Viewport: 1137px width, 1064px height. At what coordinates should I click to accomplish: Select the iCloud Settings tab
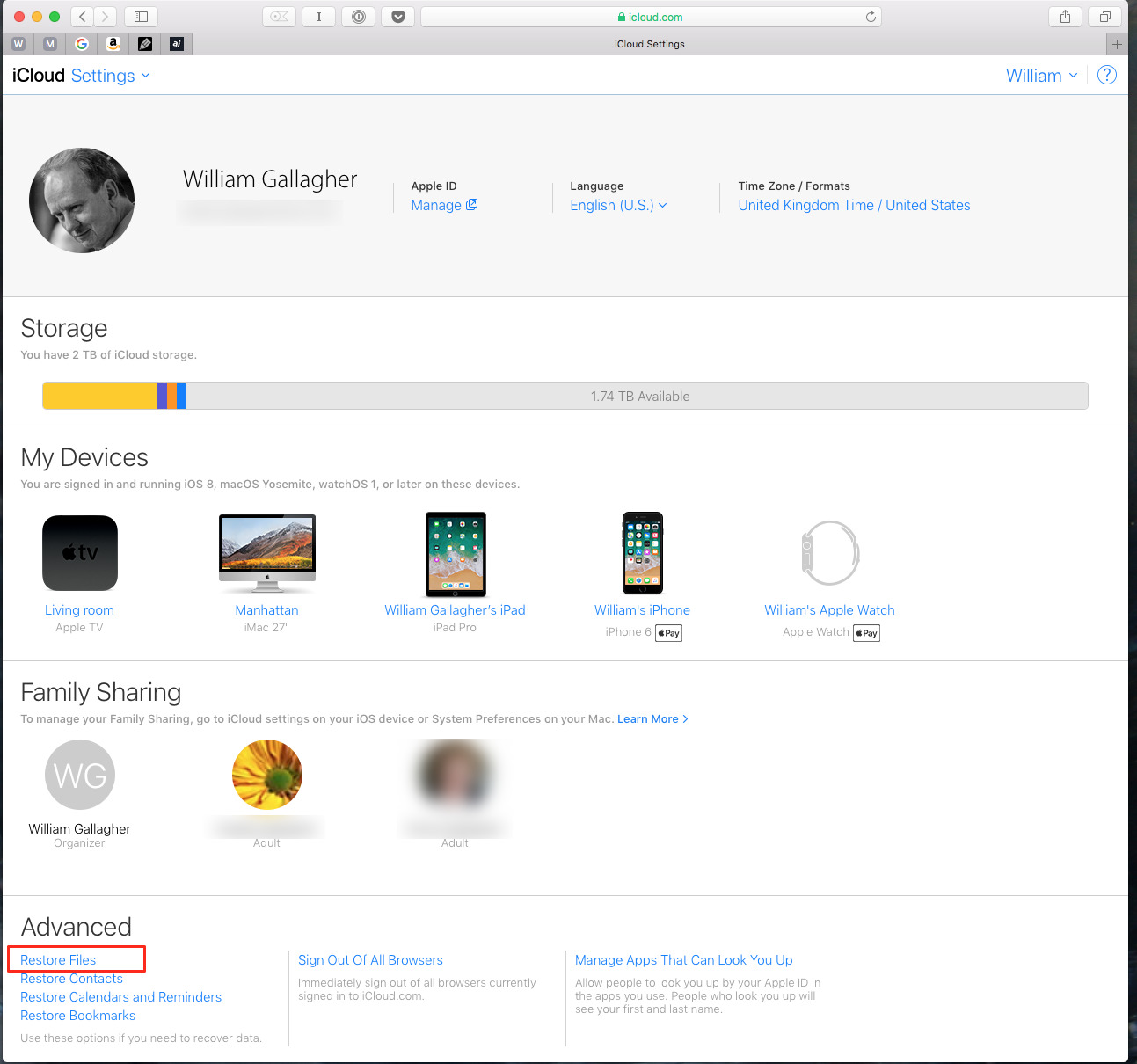coord(649,44)
